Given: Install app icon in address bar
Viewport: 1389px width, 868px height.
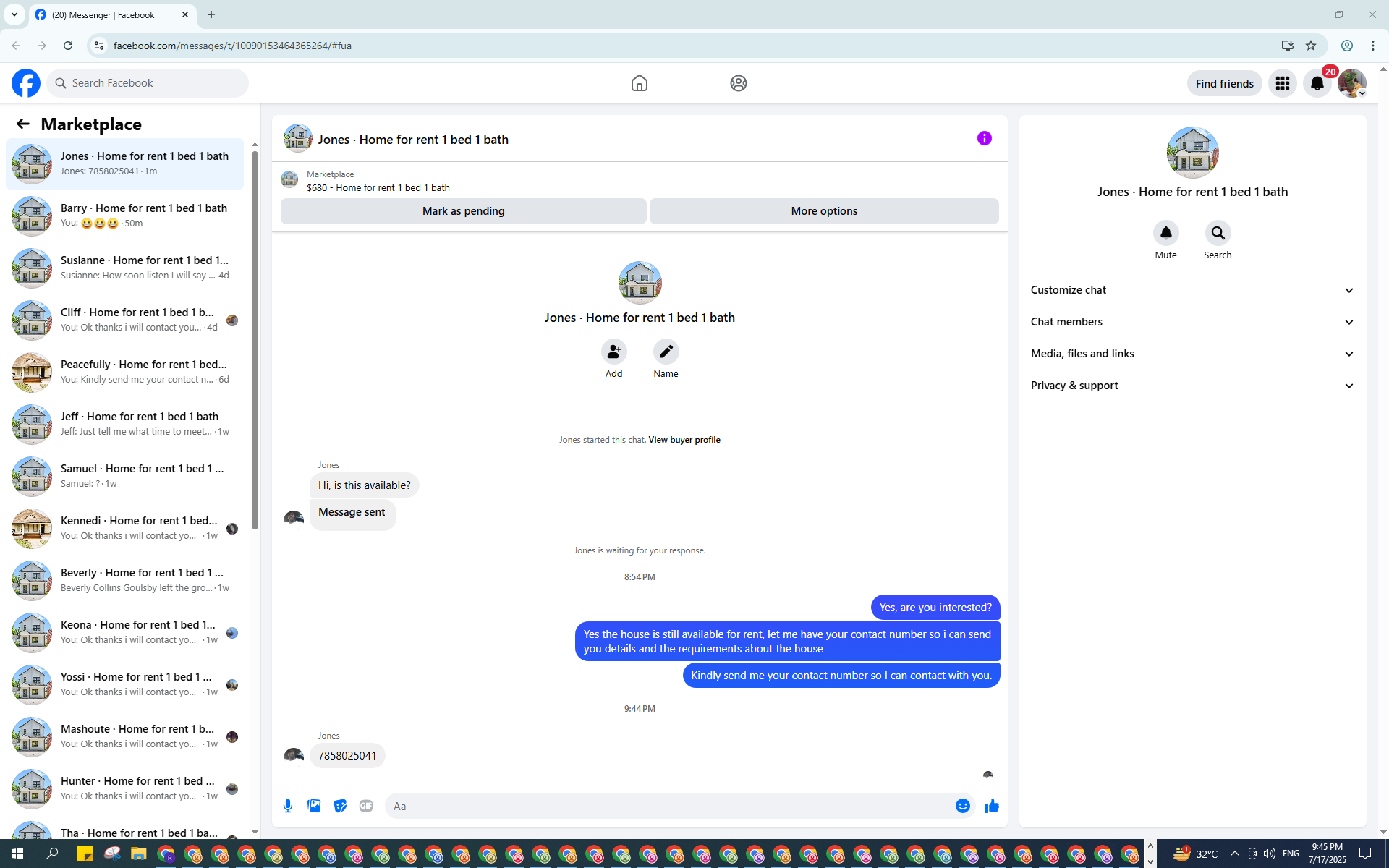Looking at the screenshot, I should pos(1288,46).
